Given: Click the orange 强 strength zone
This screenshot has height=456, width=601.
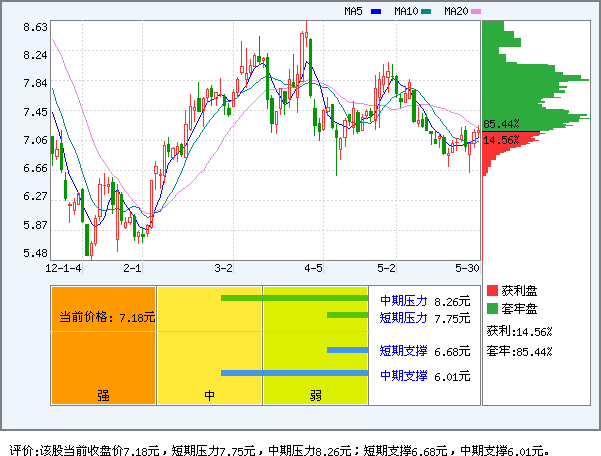Looking at the screenshot, I should pyautogui.click(x=102, y=394).
